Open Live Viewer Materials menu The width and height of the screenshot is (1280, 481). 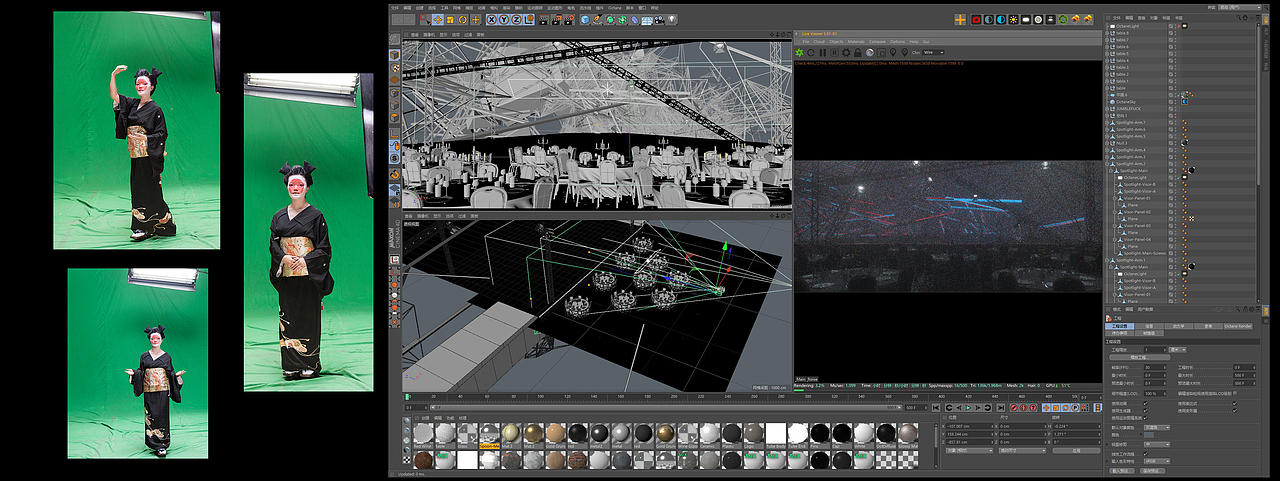coord(856,42)
